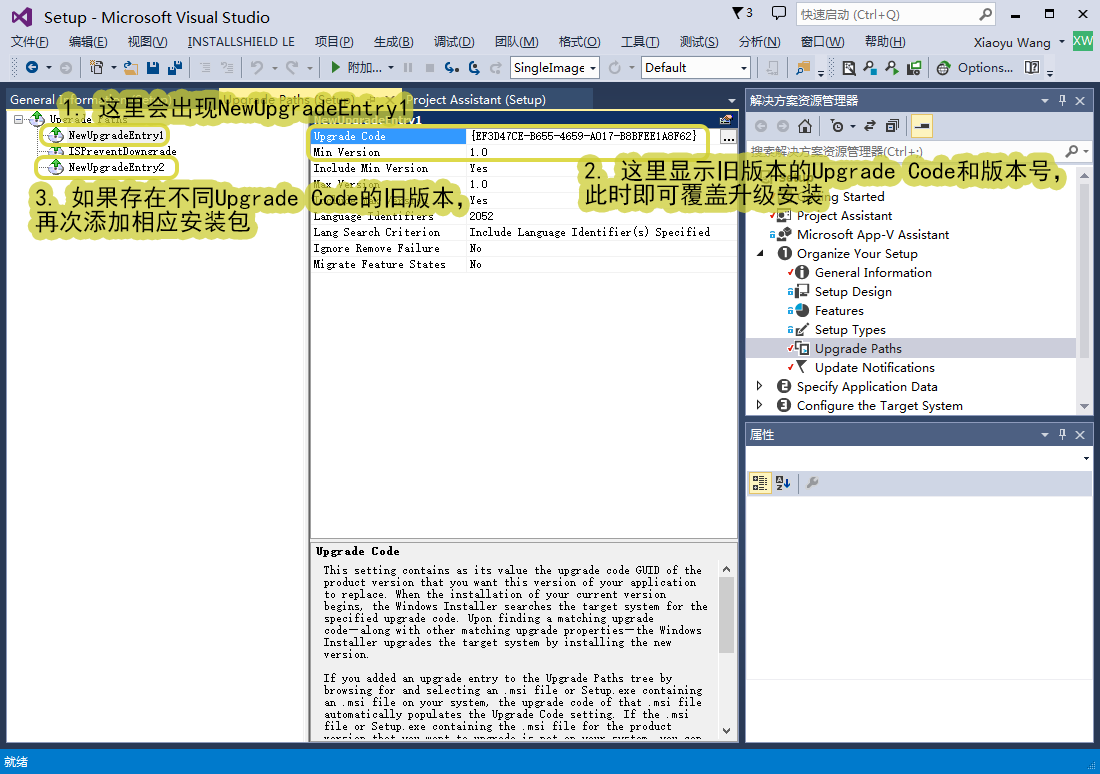Viewport: 1100px width, 774px height.
Task: Open the 工具(T) menu
Action: click(x=640, y=41)
